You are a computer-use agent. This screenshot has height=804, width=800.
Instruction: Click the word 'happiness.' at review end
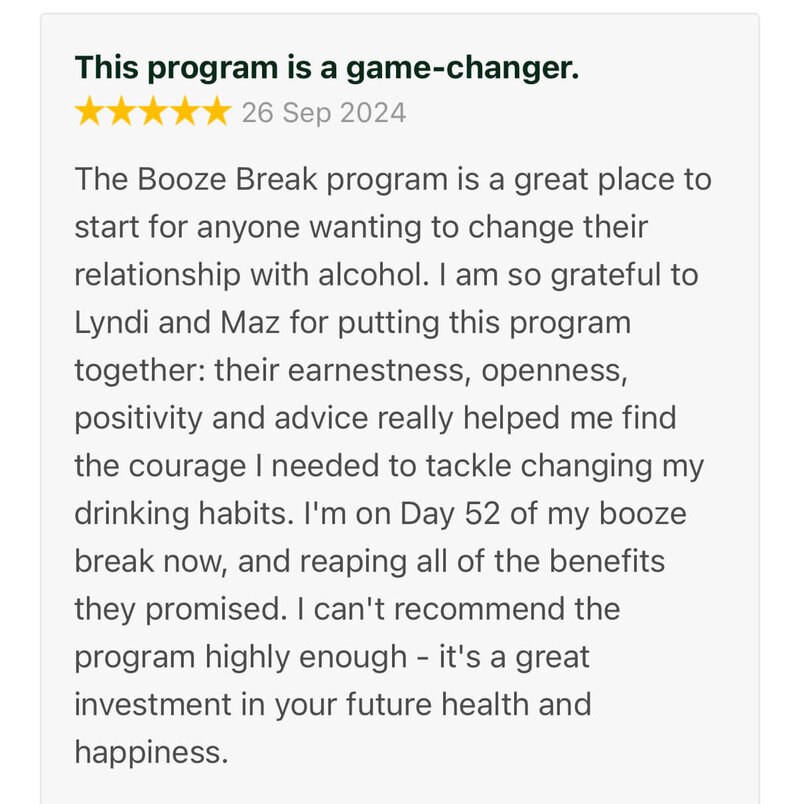pyautogui.click(x=151, y=754)
